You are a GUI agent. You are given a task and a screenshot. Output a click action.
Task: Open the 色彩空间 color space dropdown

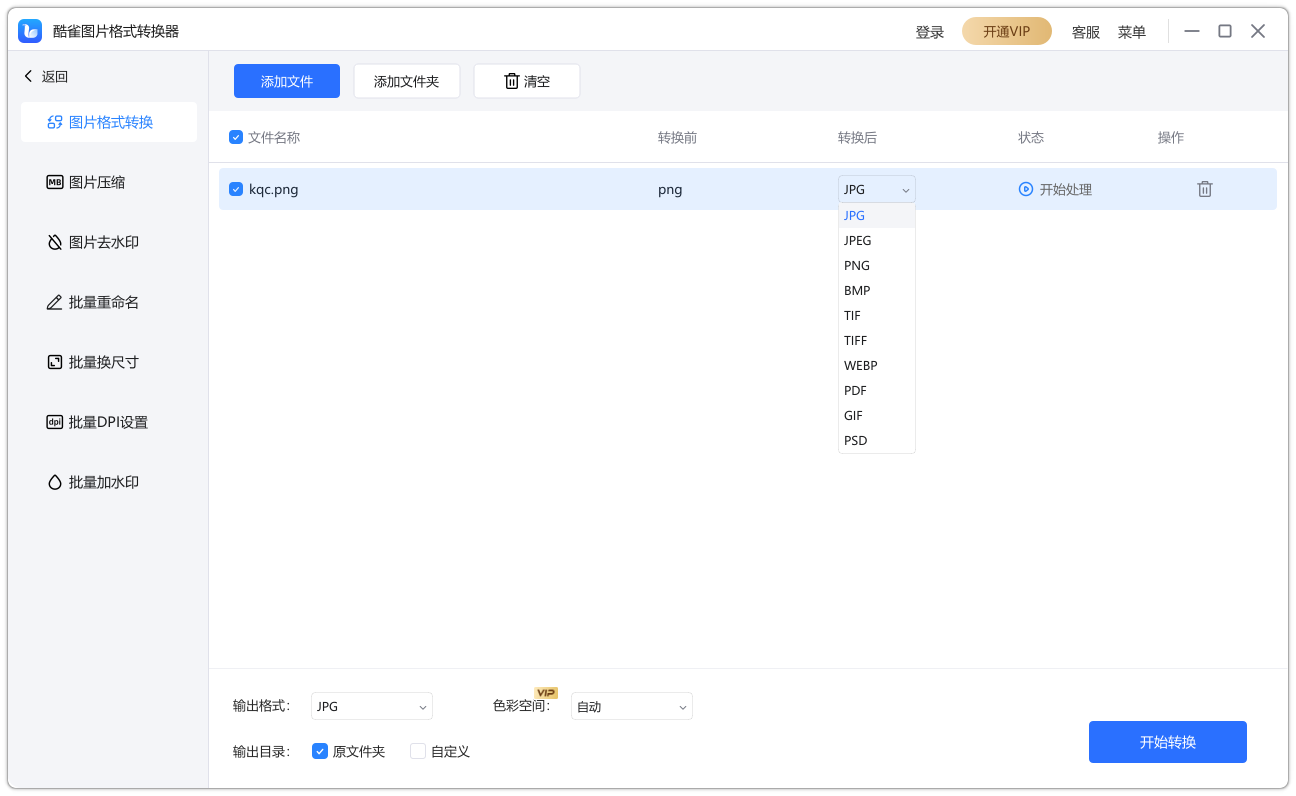tap(631, 706)
